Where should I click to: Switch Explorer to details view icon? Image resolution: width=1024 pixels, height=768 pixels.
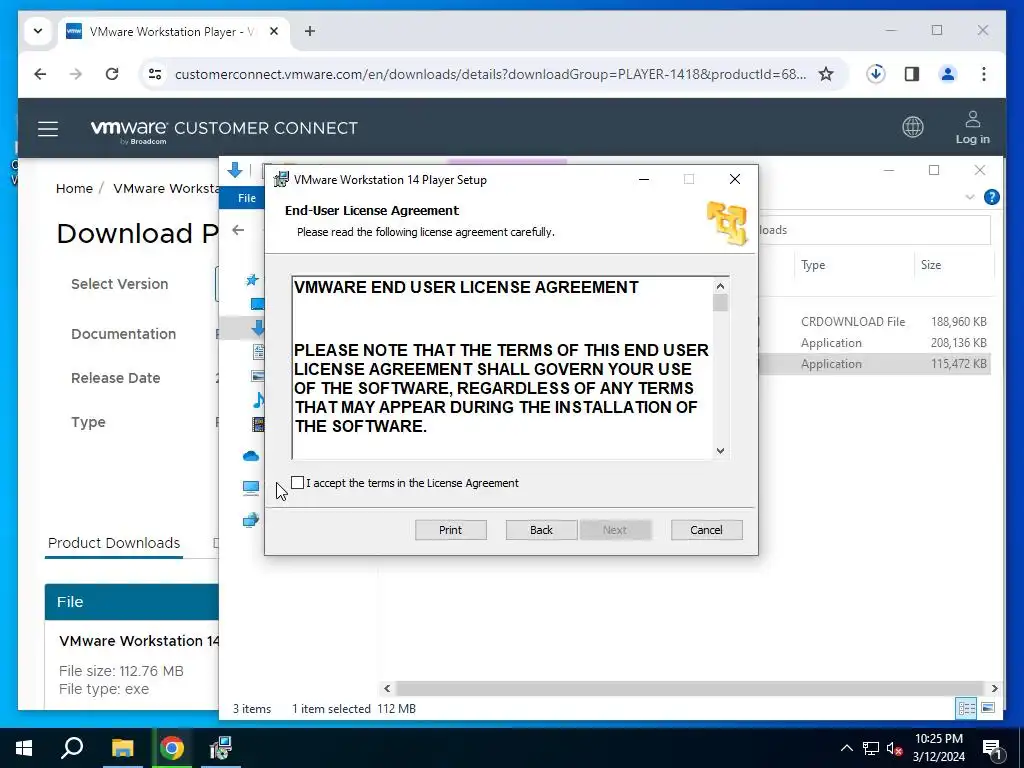967,708
